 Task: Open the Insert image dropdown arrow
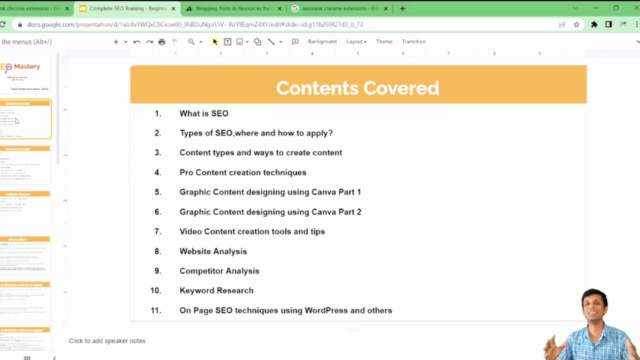[247, 42]
